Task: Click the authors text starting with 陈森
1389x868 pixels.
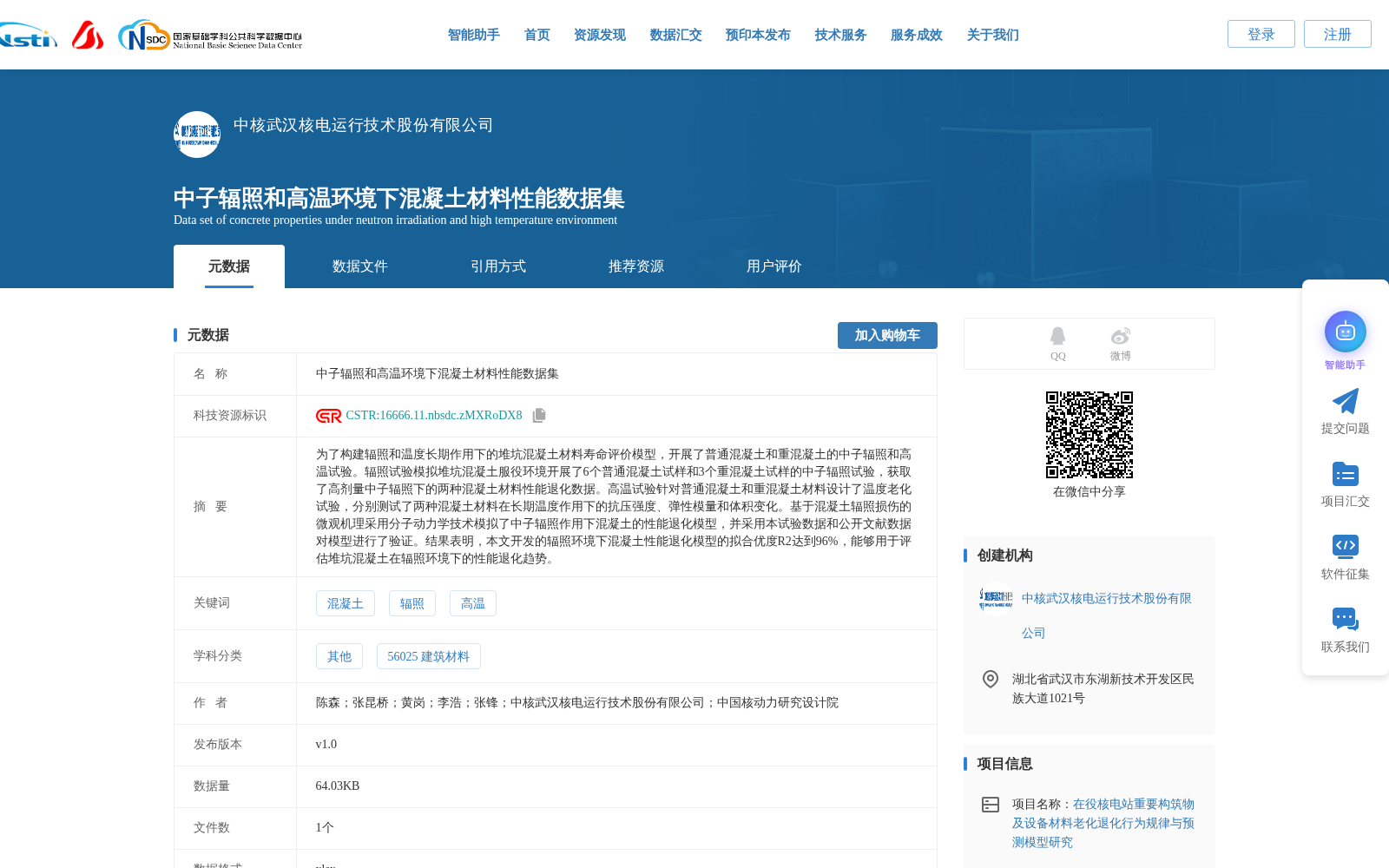Action: coord(577,703)
